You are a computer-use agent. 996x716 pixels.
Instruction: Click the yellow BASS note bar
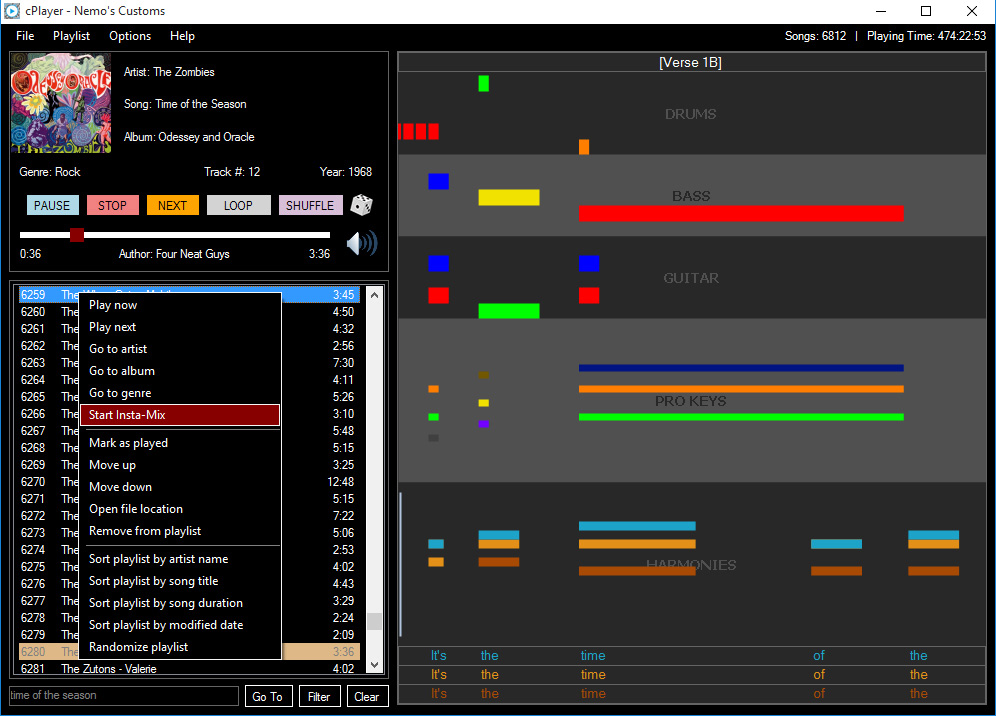click(509, 198)
